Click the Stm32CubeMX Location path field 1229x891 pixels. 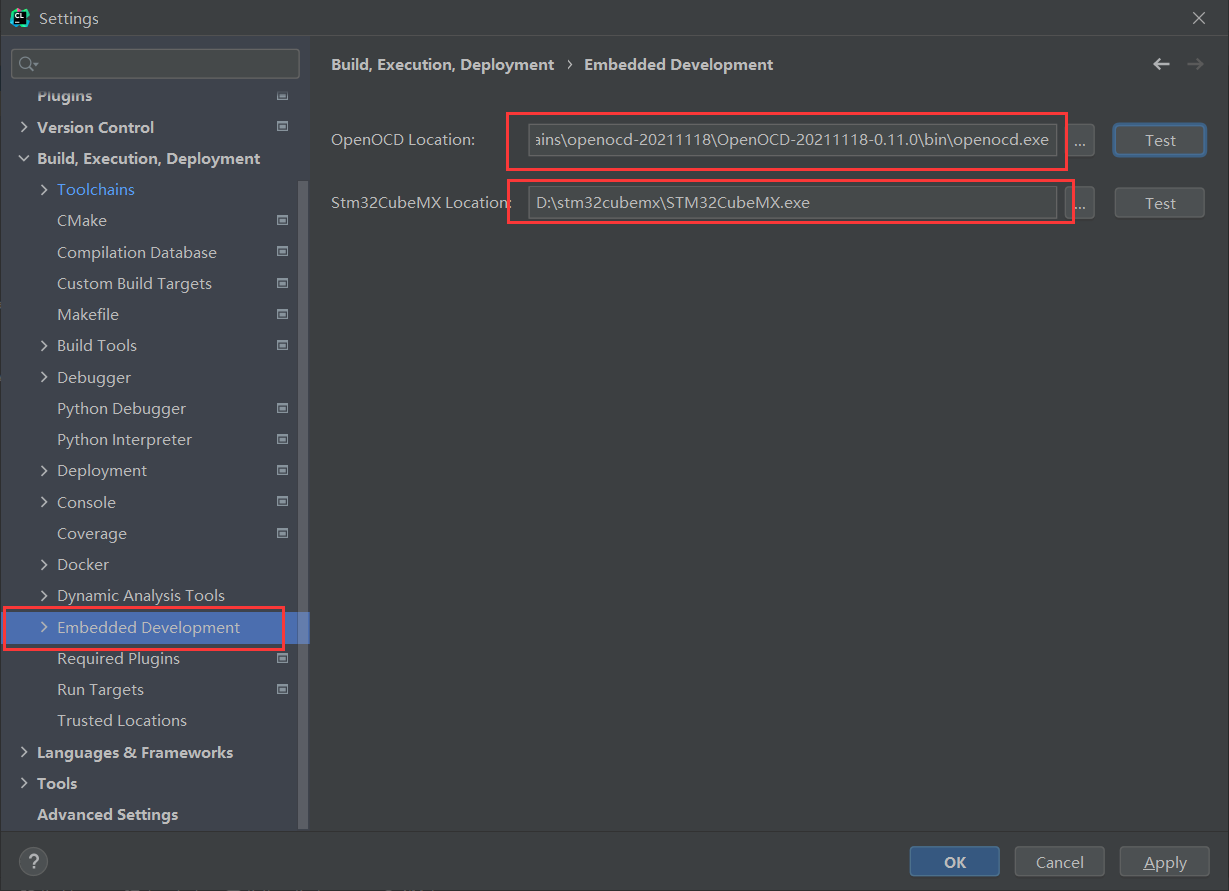pyautogui.click(x=792, y=203)
